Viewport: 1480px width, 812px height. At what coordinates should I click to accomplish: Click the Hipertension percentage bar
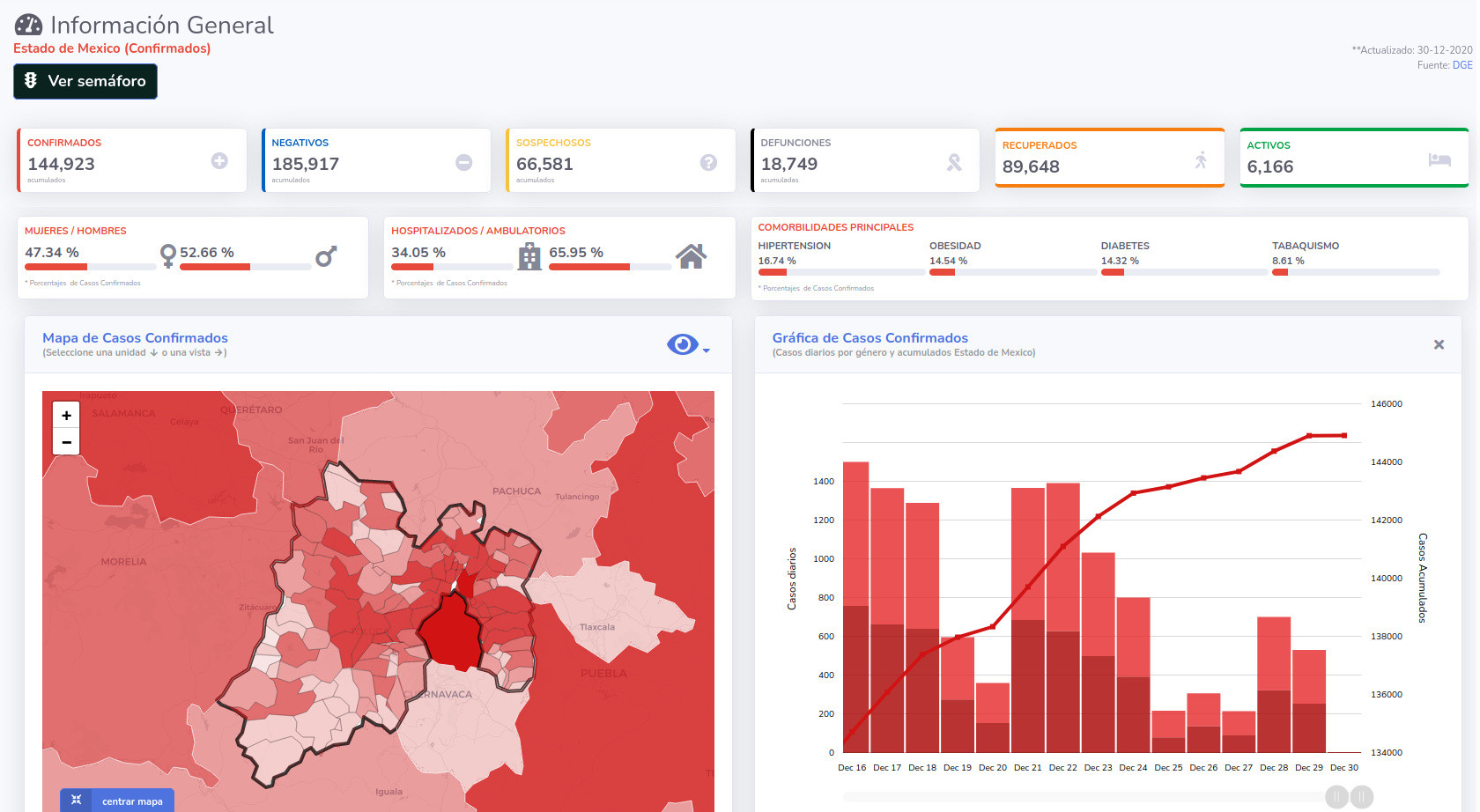pyautogui.click(x=840, y=272)
